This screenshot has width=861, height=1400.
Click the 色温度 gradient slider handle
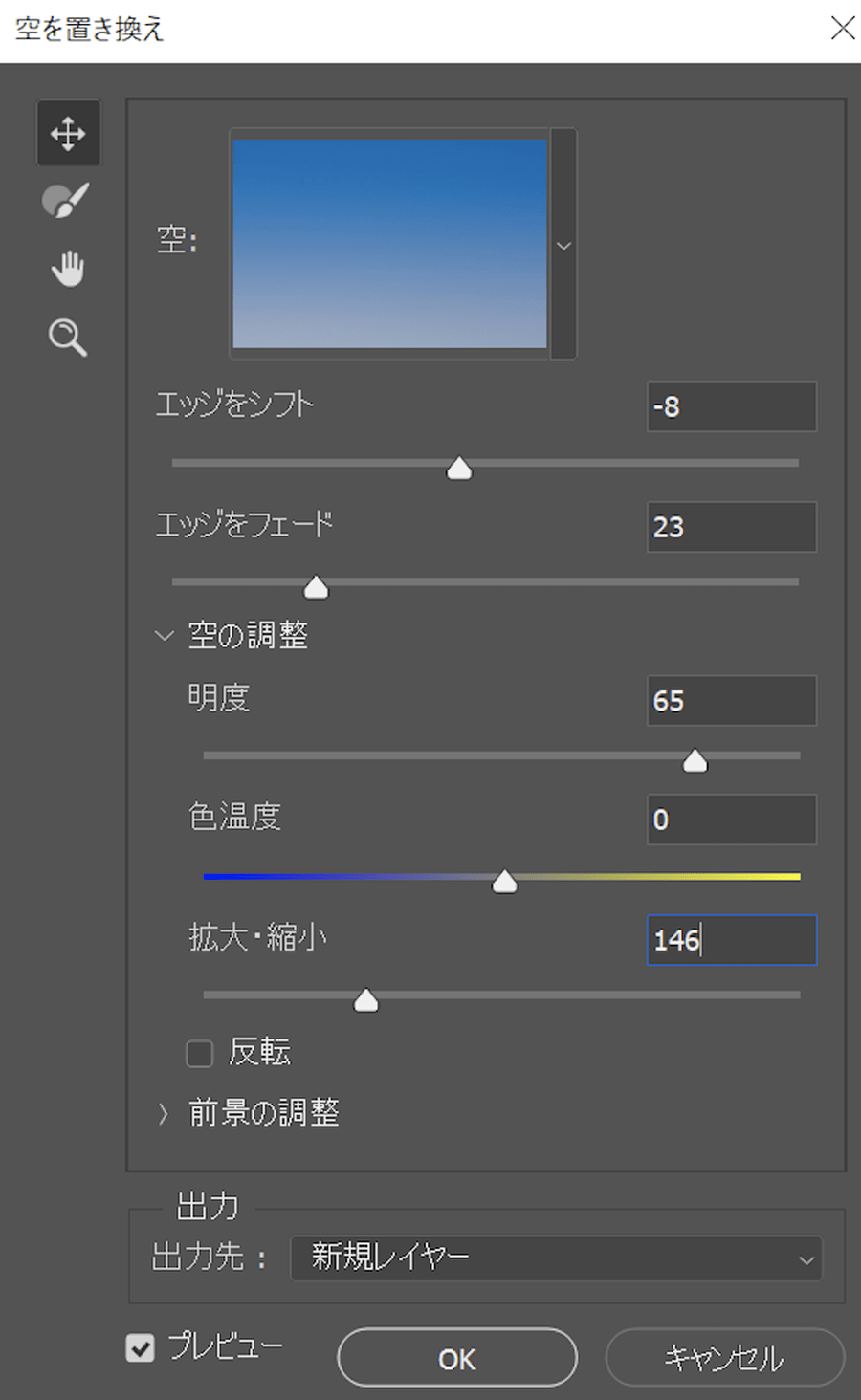504,881
